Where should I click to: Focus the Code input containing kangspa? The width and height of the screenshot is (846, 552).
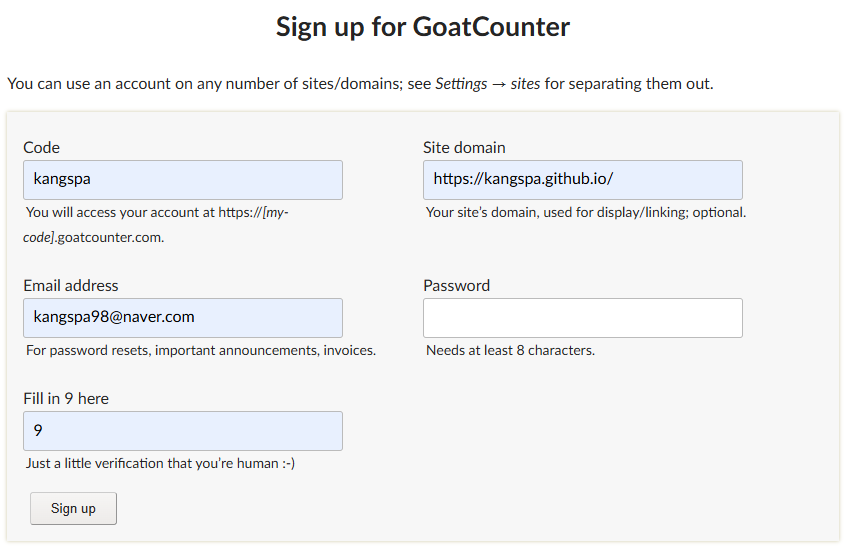[x=183, y=180]
